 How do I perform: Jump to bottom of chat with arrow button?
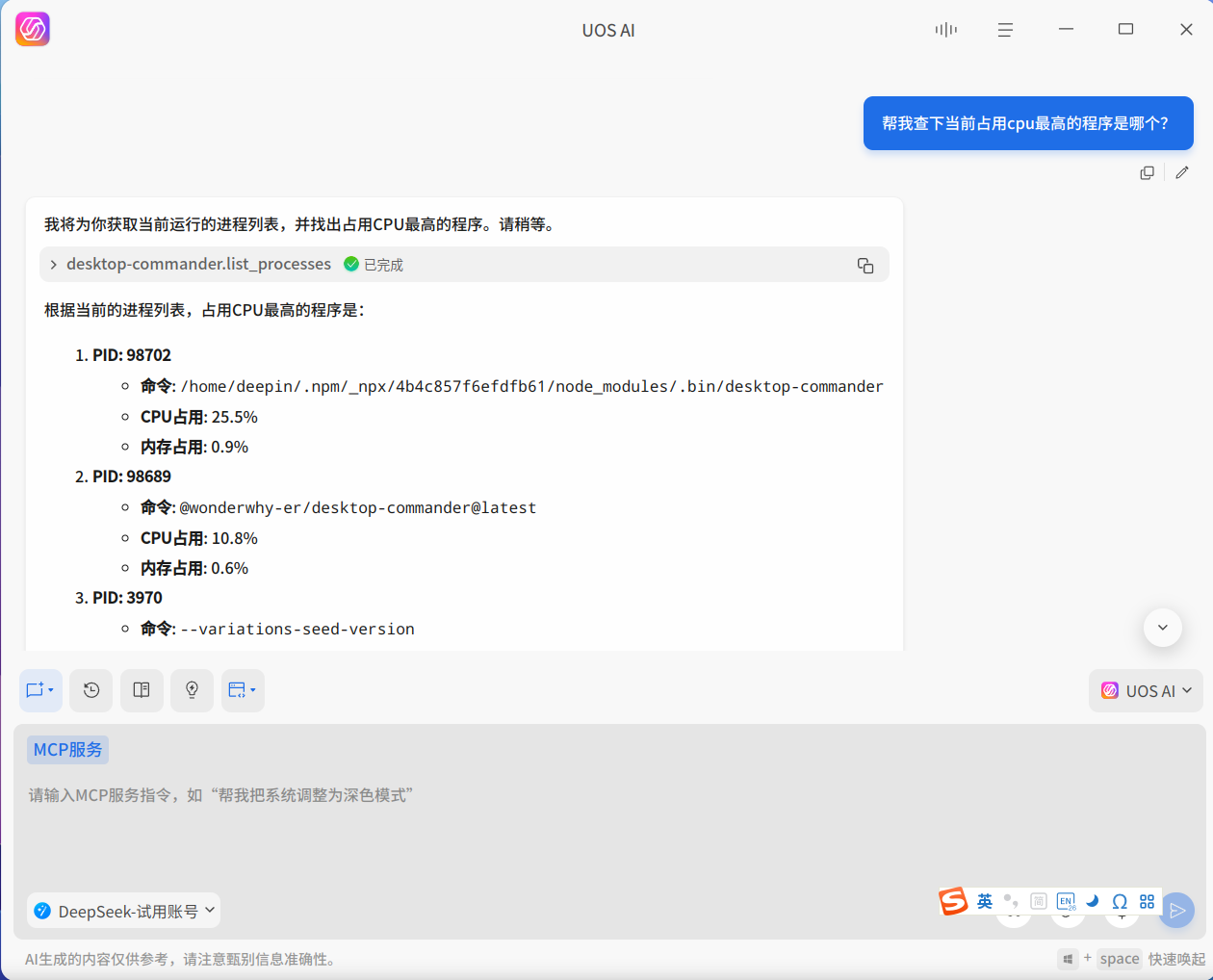(x=1162, y=628)
